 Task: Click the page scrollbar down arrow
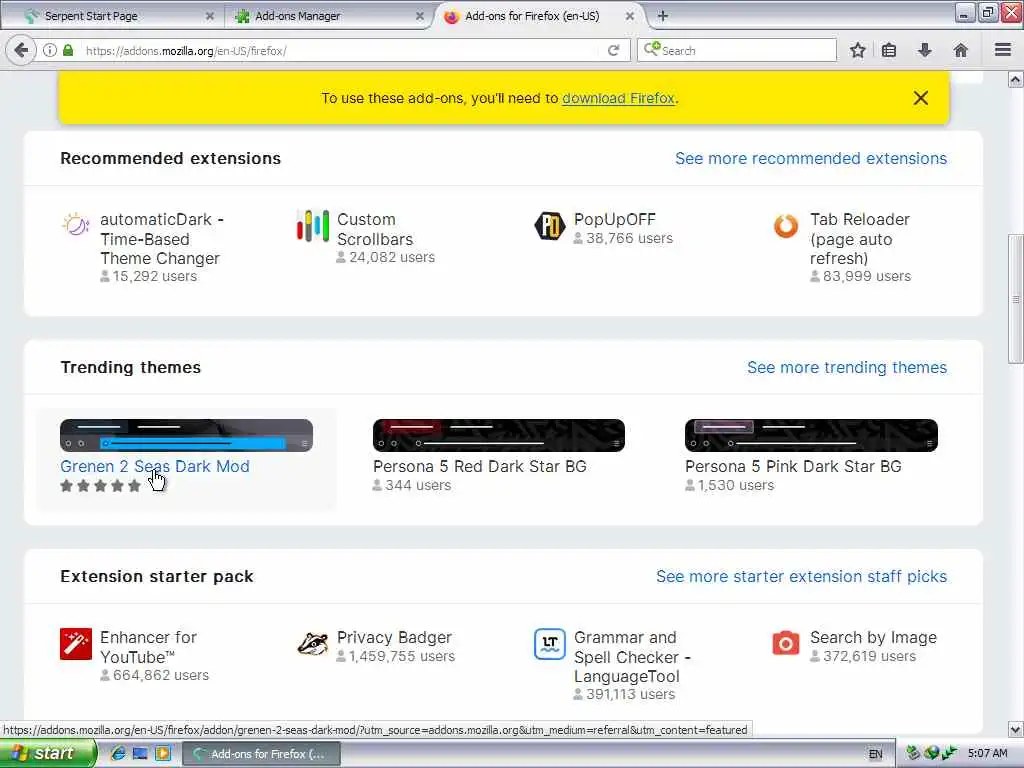coord(1015,729)
